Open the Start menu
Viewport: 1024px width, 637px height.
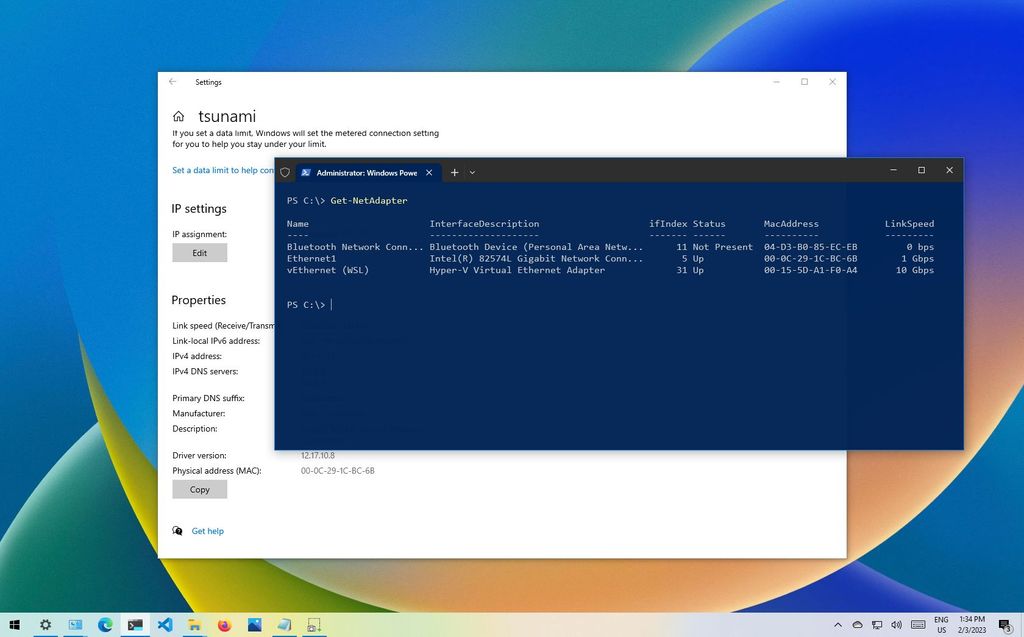click(x=15, y=625)
